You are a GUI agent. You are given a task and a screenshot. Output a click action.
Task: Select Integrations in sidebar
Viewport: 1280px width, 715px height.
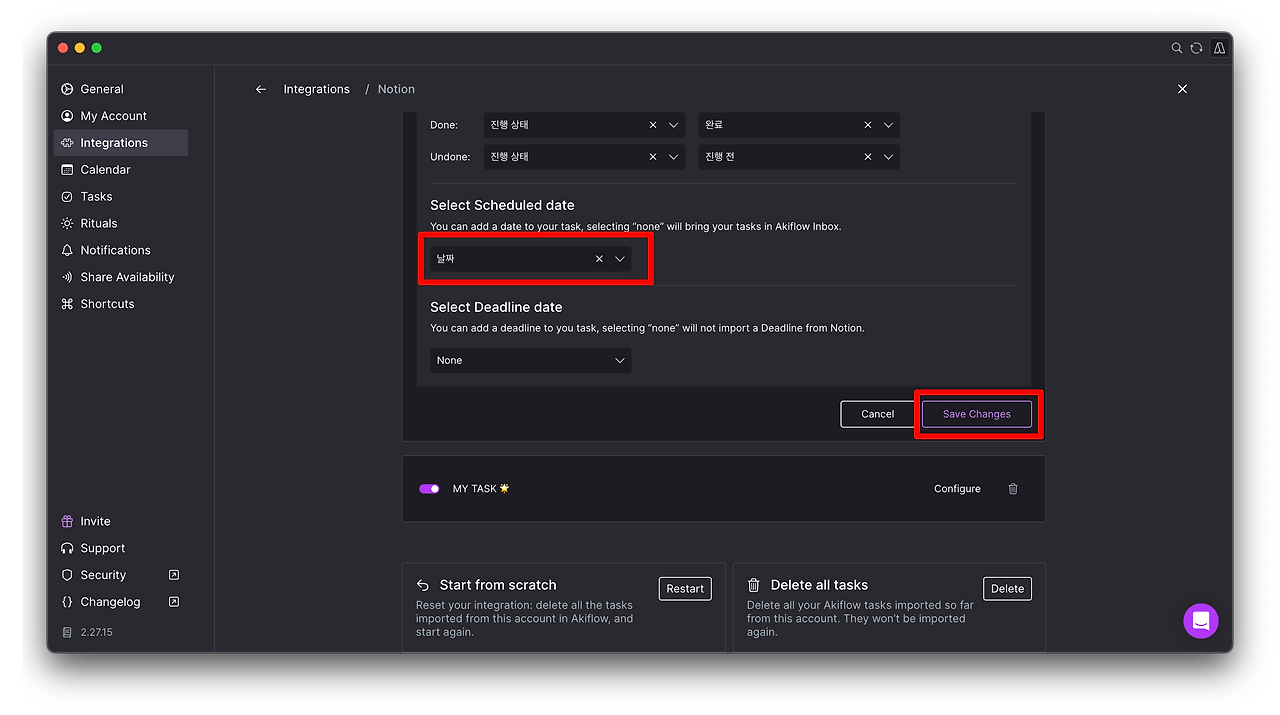[120, 143]
